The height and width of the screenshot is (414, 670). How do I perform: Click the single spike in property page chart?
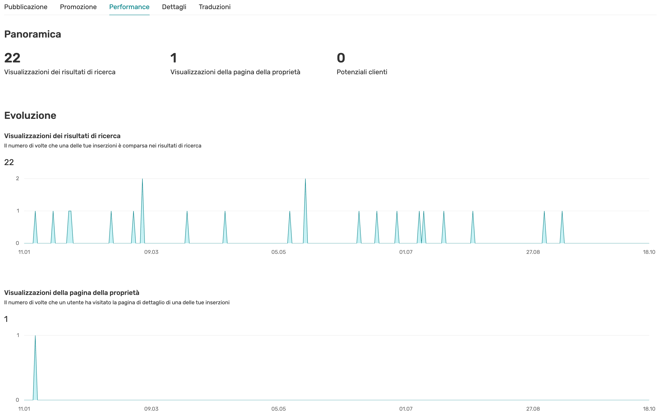pyautogui.click(x=35, y=368)
